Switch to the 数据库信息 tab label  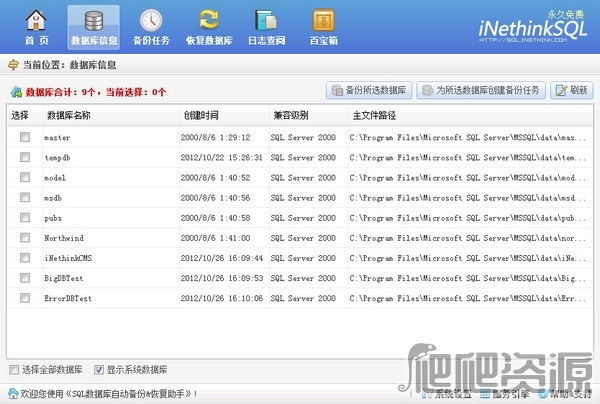pyautogui.click(x=94, y=41)
